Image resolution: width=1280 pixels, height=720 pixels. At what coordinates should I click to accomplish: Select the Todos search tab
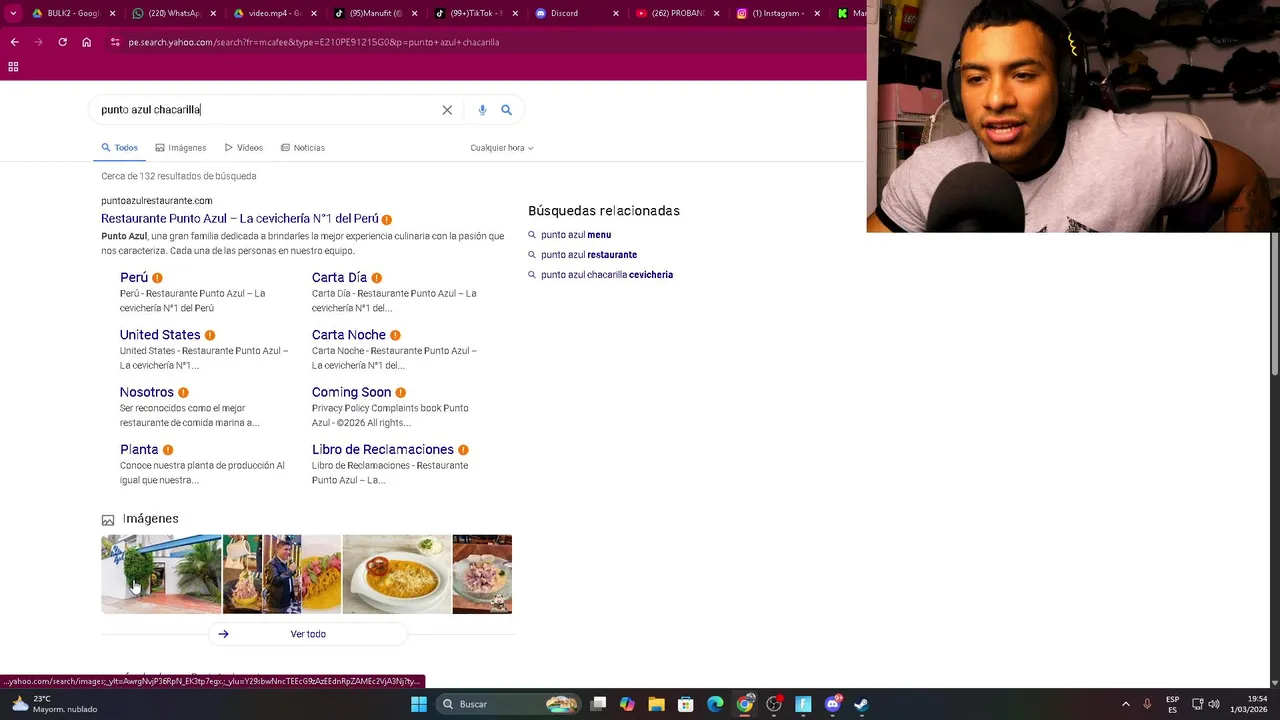click(119, 148)
